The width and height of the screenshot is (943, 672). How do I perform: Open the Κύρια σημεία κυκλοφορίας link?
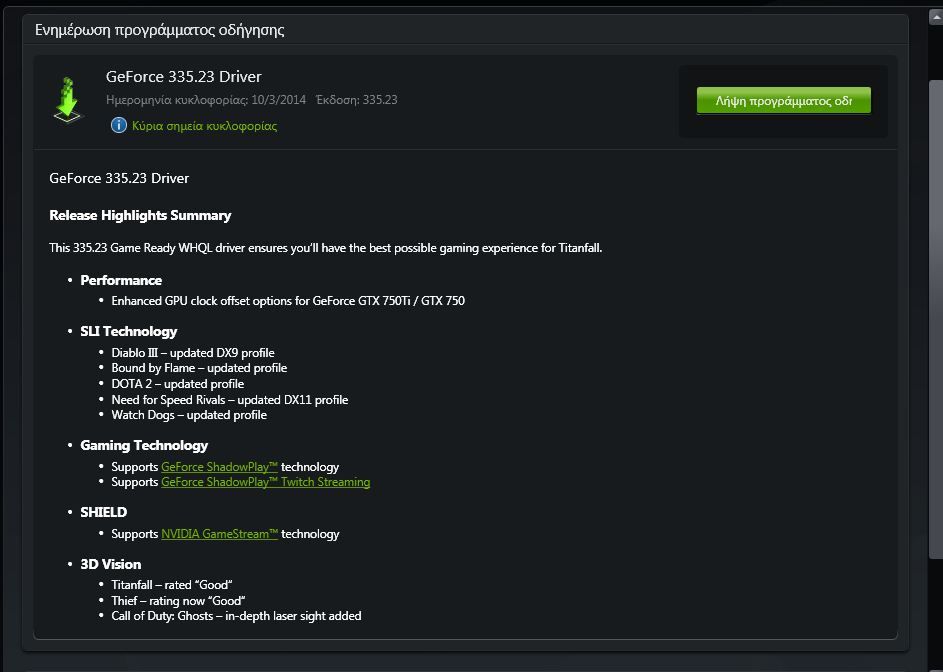point(204,126)
